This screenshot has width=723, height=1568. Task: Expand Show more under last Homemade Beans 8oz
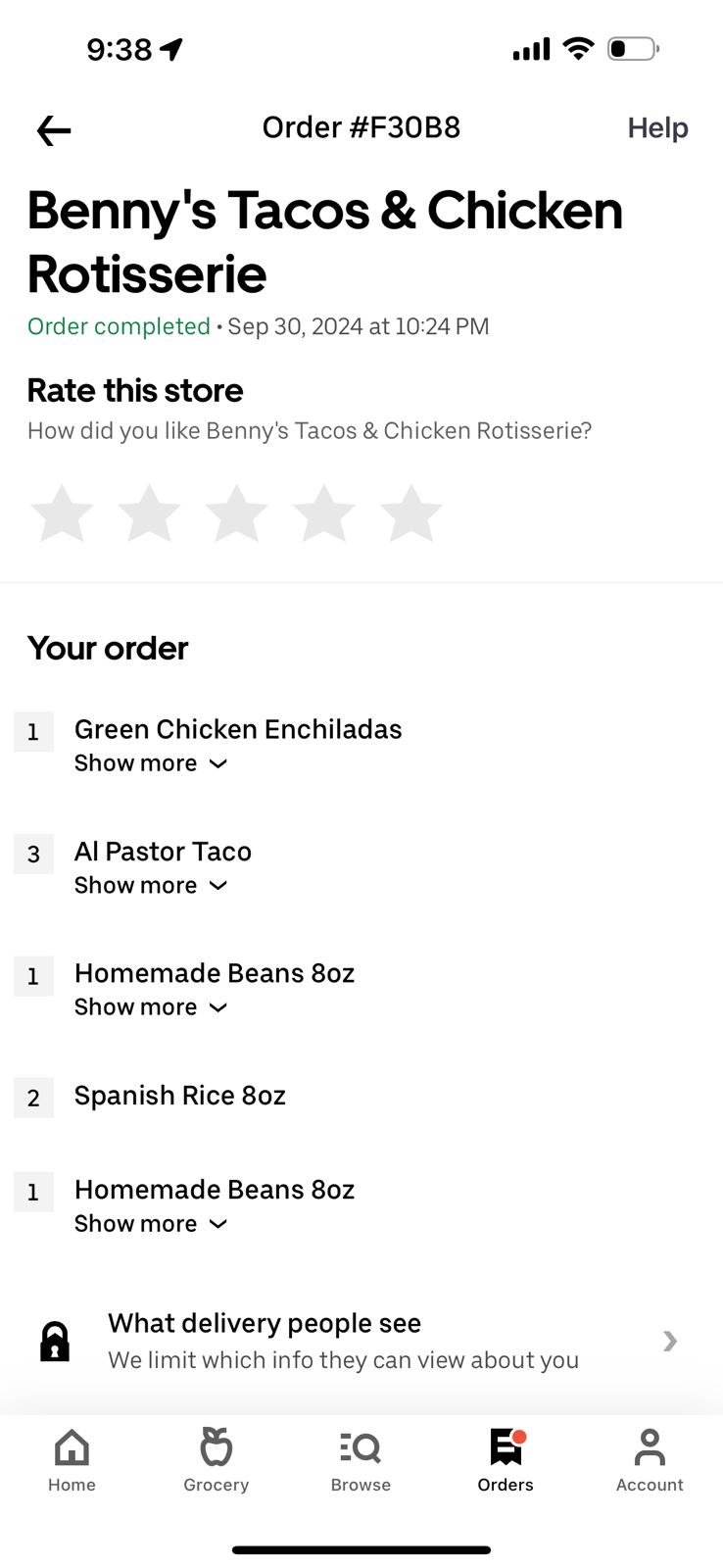(x=151, y=1224)
